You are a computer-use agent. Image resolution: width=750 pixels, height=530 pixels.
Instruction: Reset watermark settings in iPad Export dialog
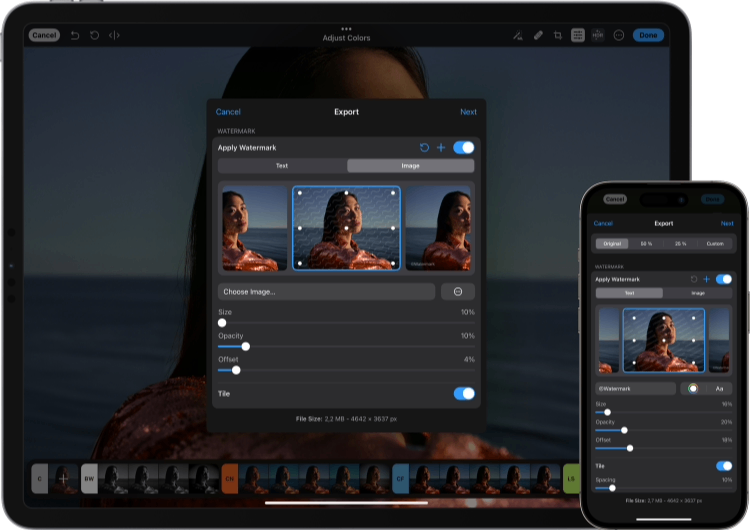424,148
